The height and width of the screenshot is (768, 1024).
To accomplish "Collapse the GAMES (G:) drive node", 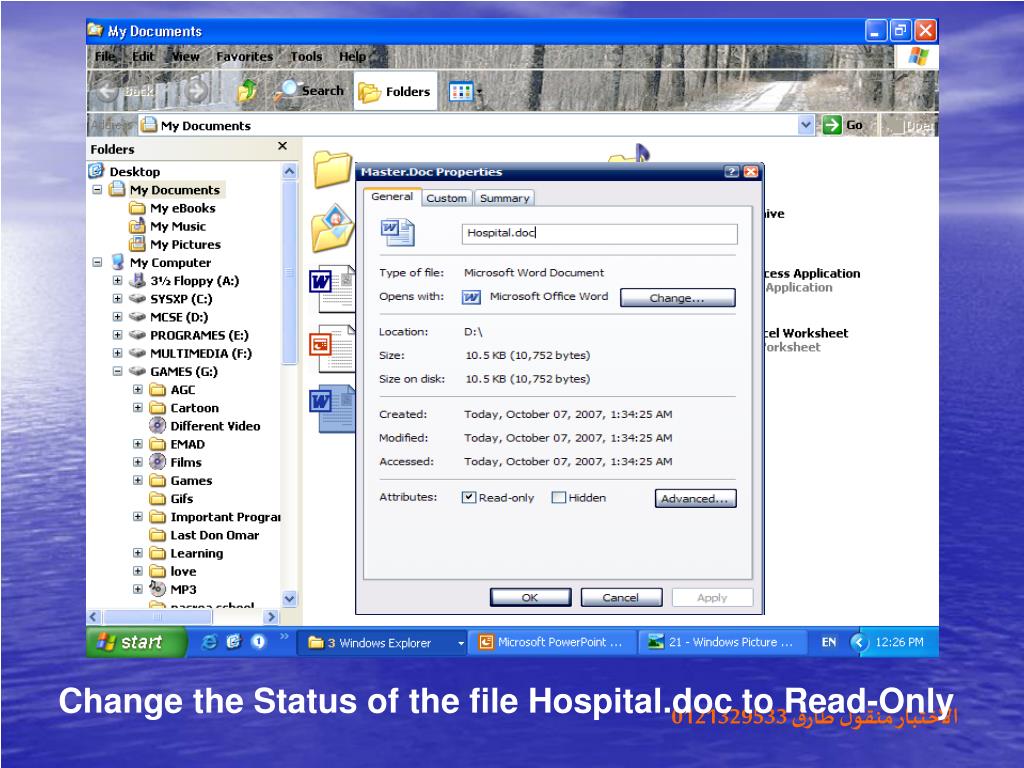I will pos(118,372).
